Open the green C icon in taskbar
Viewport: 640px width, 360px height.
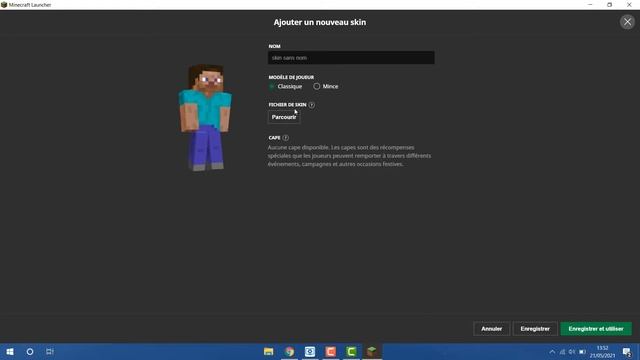(x=351, y=351)
